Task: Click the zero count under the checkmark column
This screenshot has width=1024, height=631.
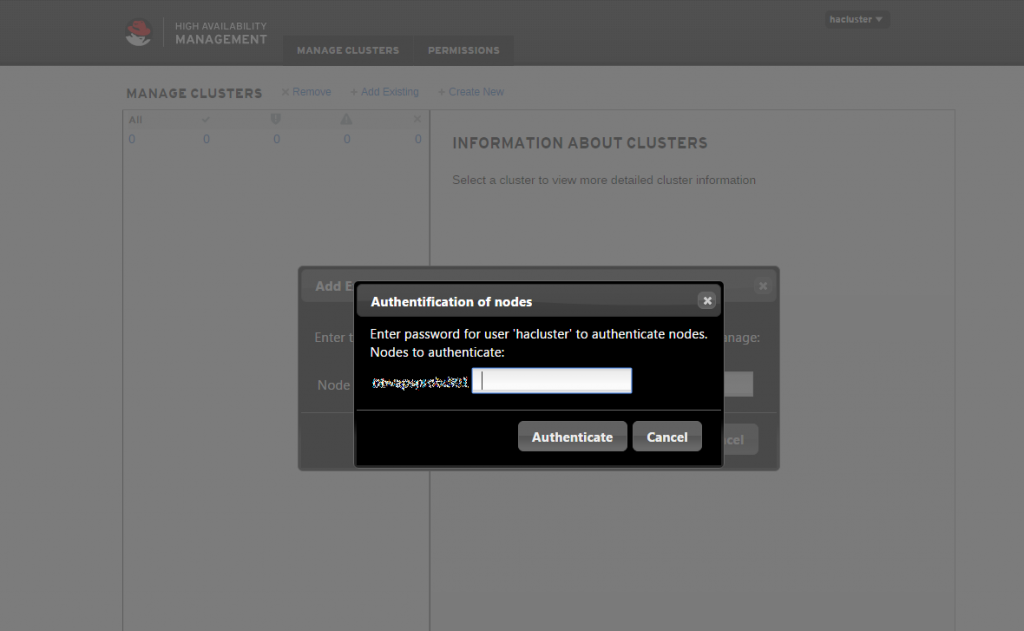Action: click(206, 139)
